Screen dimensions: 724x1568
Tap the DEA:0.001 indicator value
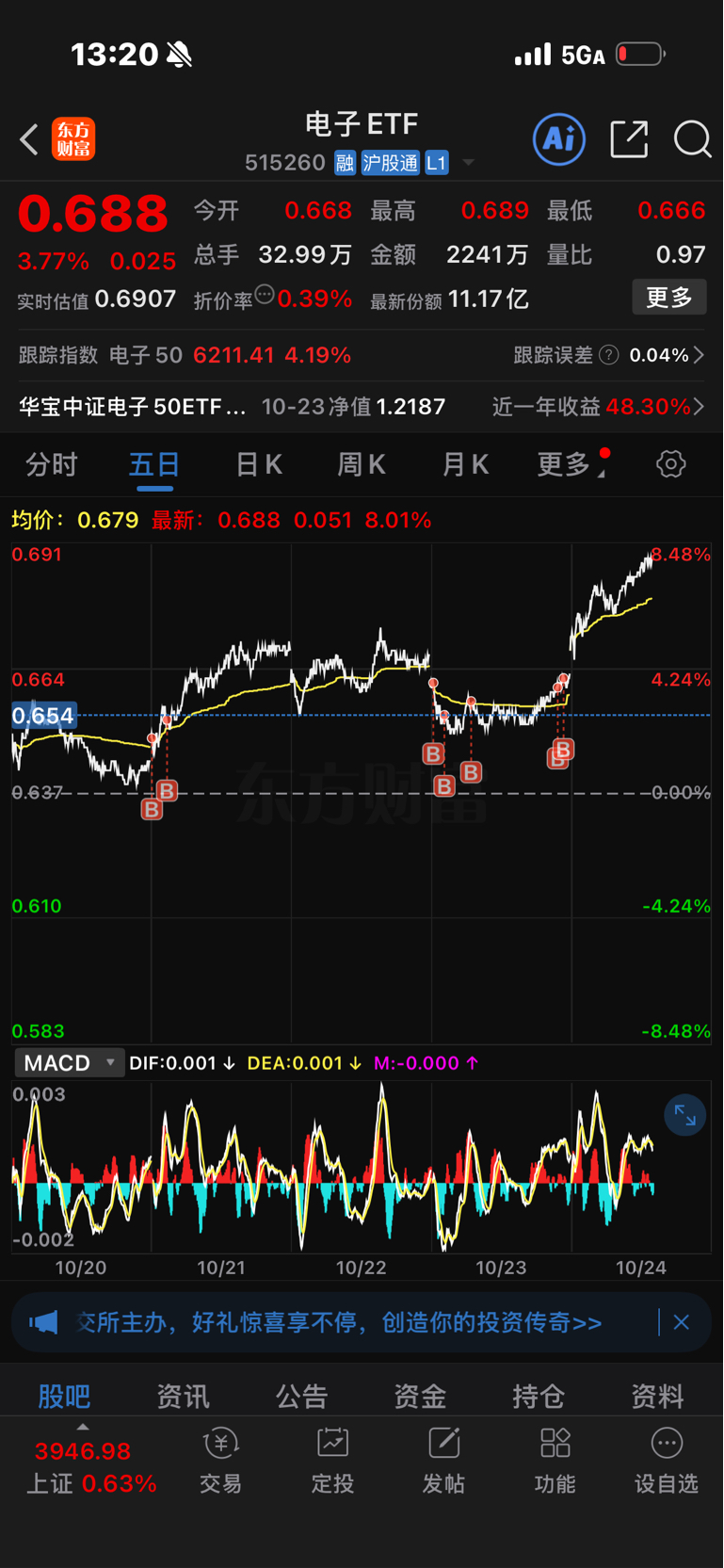tap(304, 1063)
